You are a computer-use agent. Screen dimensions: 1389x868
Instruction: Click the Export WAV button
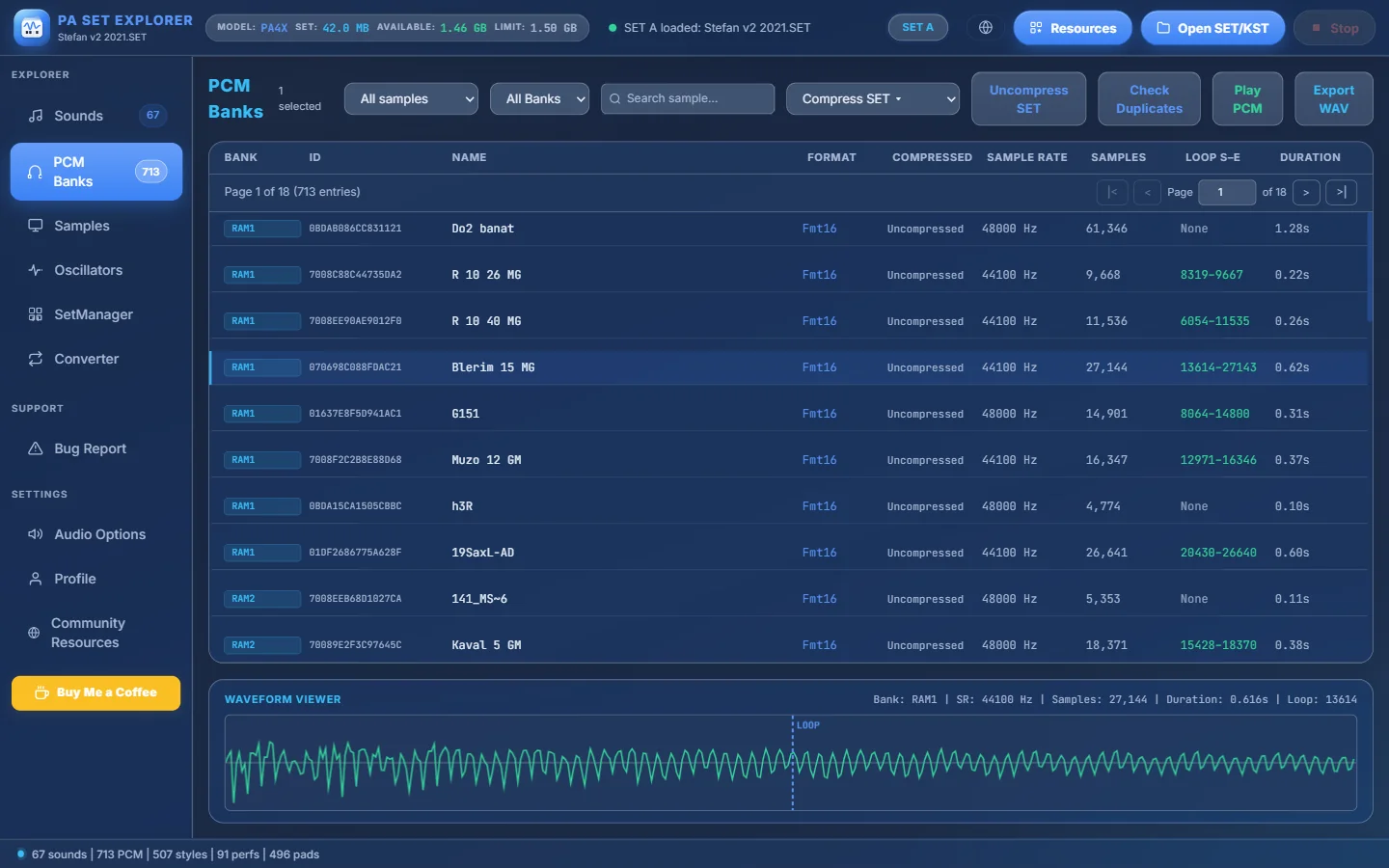tap(1333, 99)
